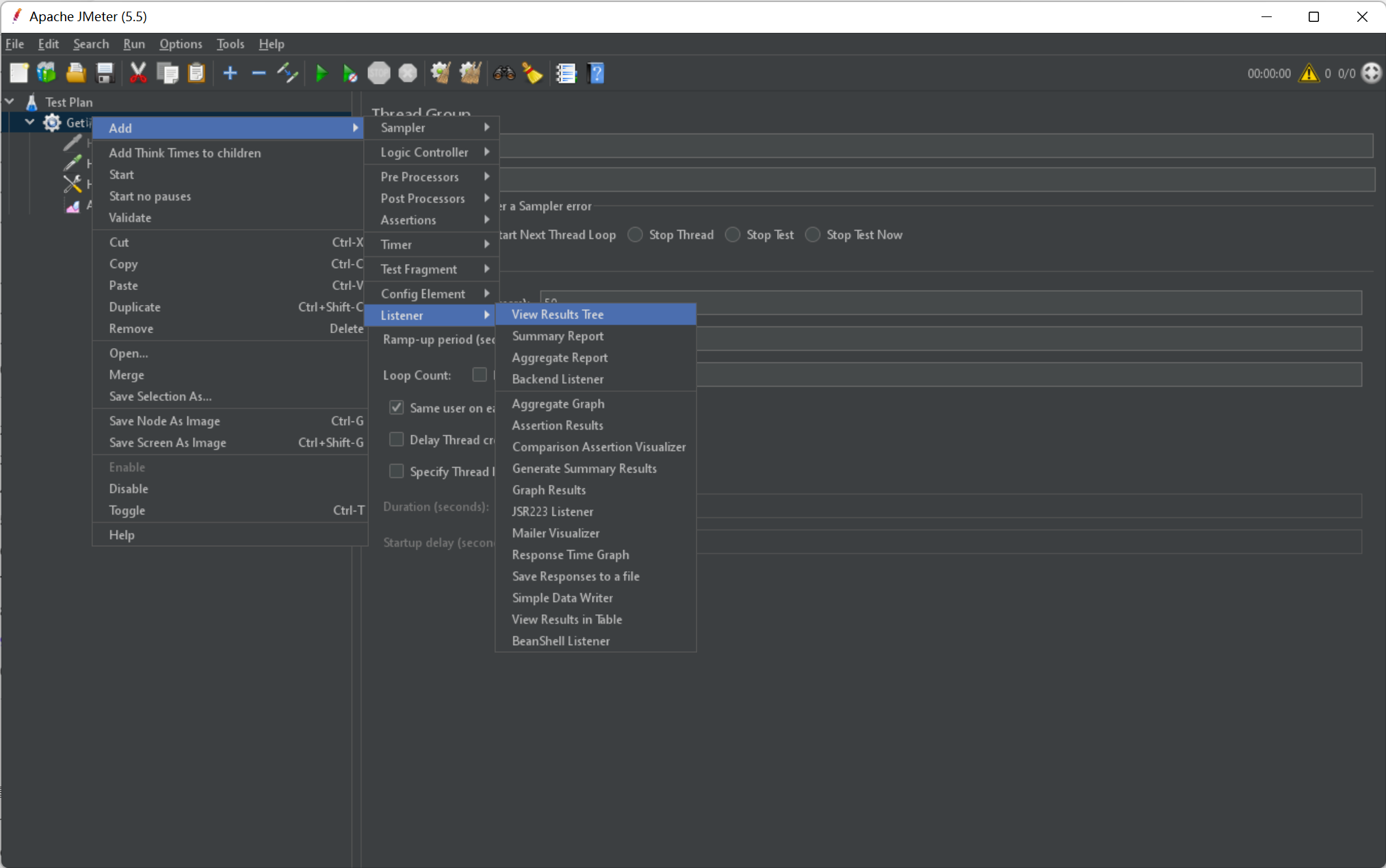Choose Response Time Graph listener
Viewport: 1386px width, 868px height.
[596, 555]
